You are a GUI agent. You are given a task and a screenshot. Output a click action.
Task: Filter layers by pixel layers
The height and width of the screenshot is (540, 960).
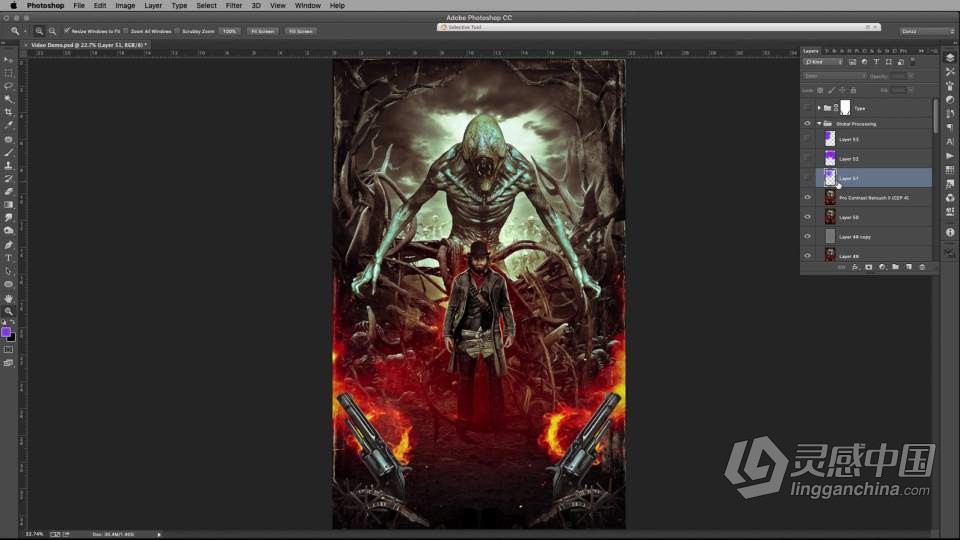point(852,62)
